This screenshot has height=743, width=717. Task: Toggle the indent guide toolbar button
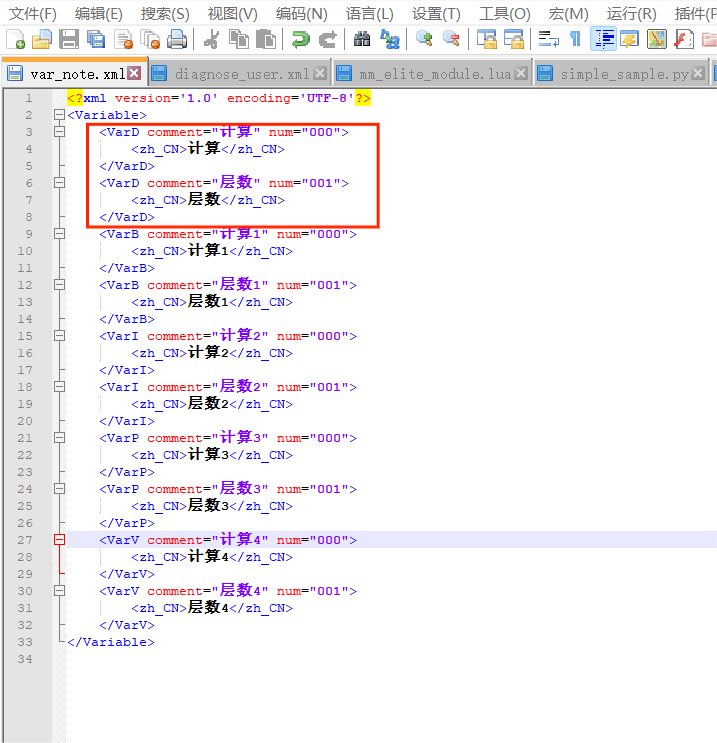point(603,39)
